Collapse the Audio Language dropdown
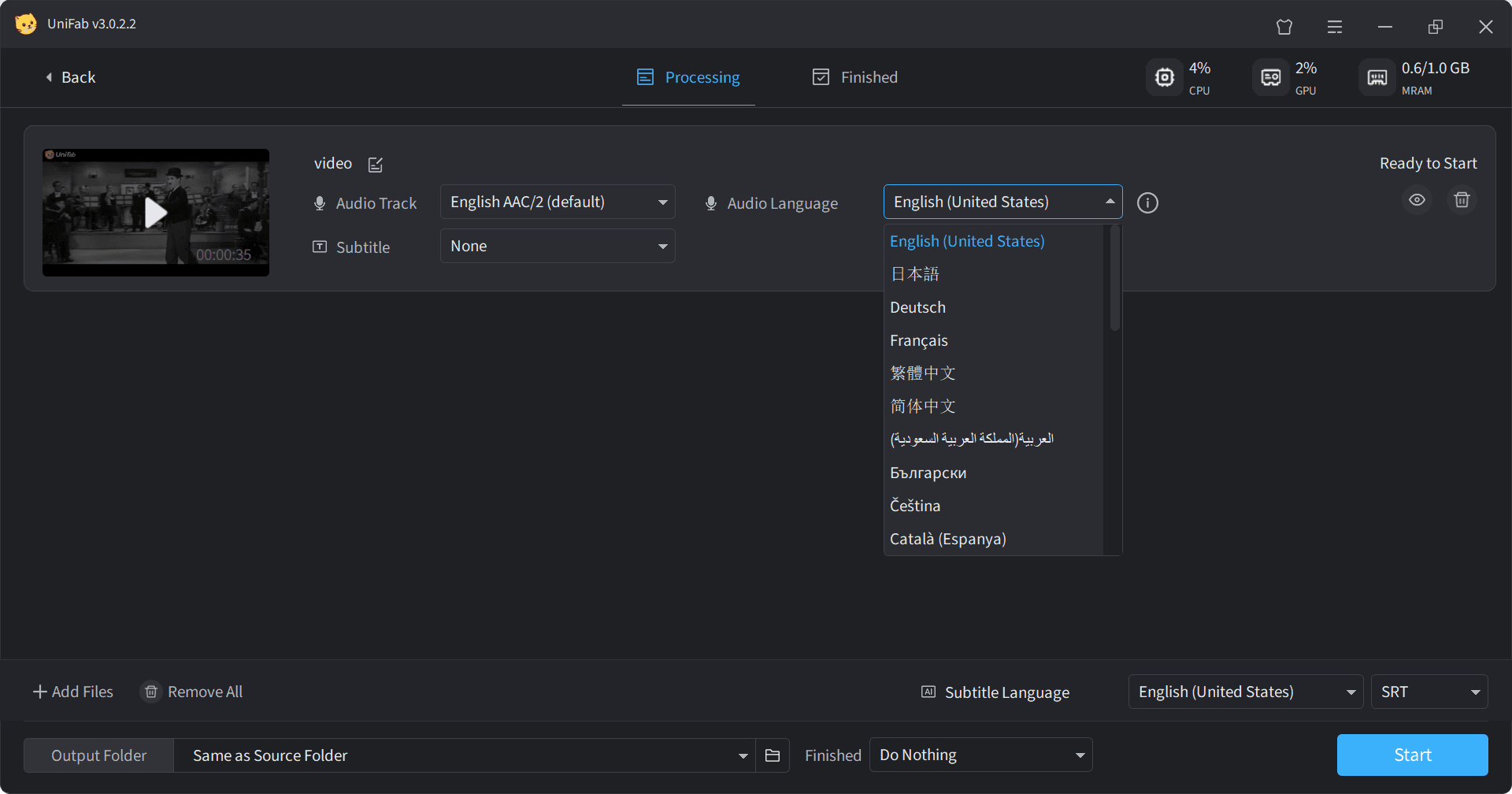Image resolution: width=1512 pixels, height=794 pixels. [1002, 202]
